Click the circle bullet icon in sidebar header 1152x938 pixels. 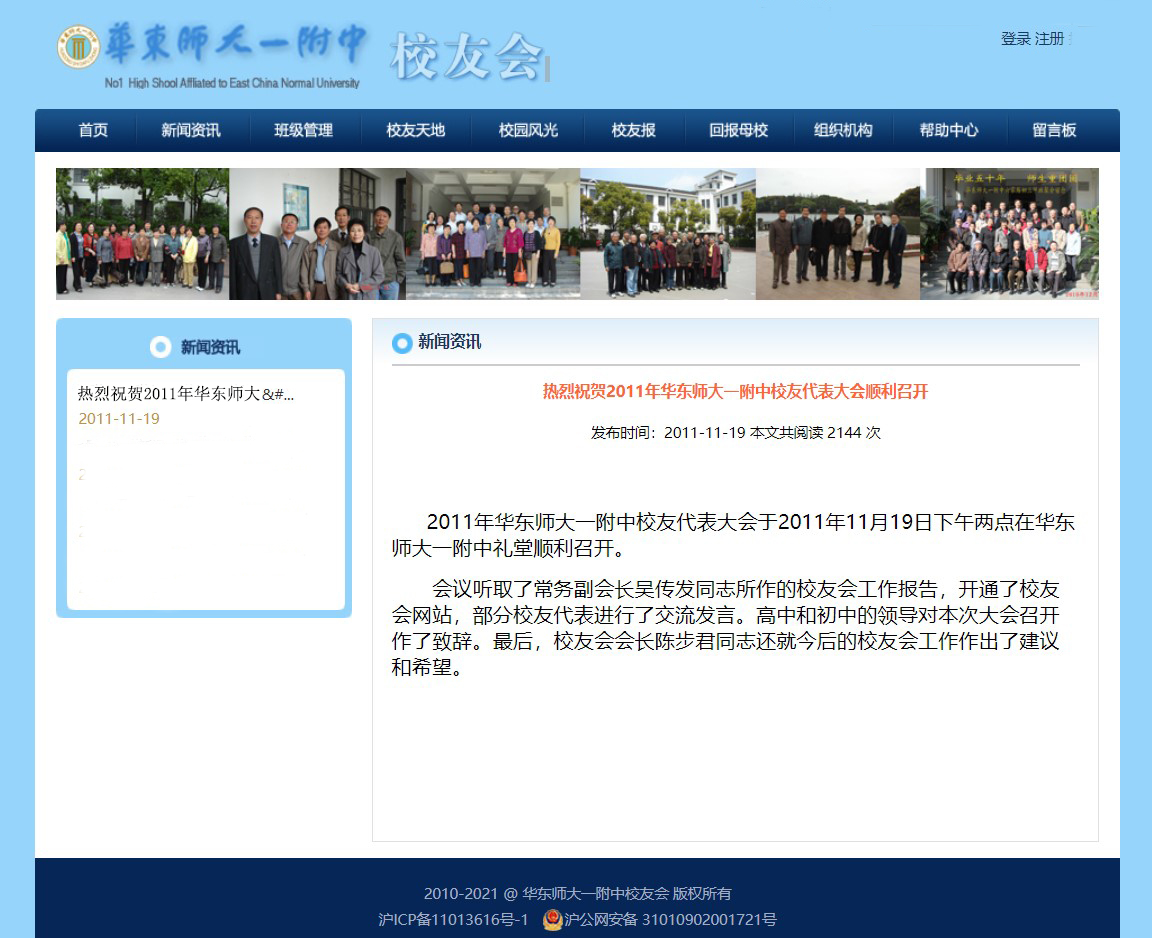160,347
